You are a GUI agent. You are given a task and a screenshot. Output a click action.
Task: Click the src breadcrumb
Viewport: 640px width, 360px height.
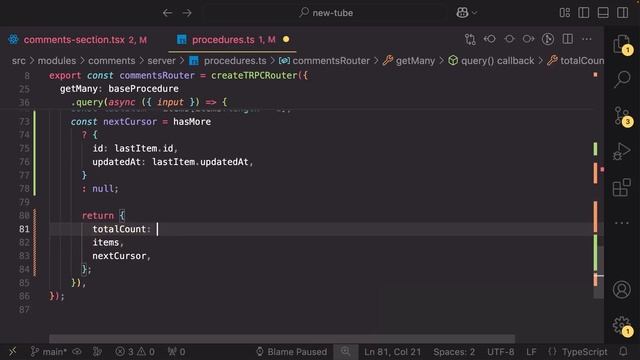click(18, 61)
